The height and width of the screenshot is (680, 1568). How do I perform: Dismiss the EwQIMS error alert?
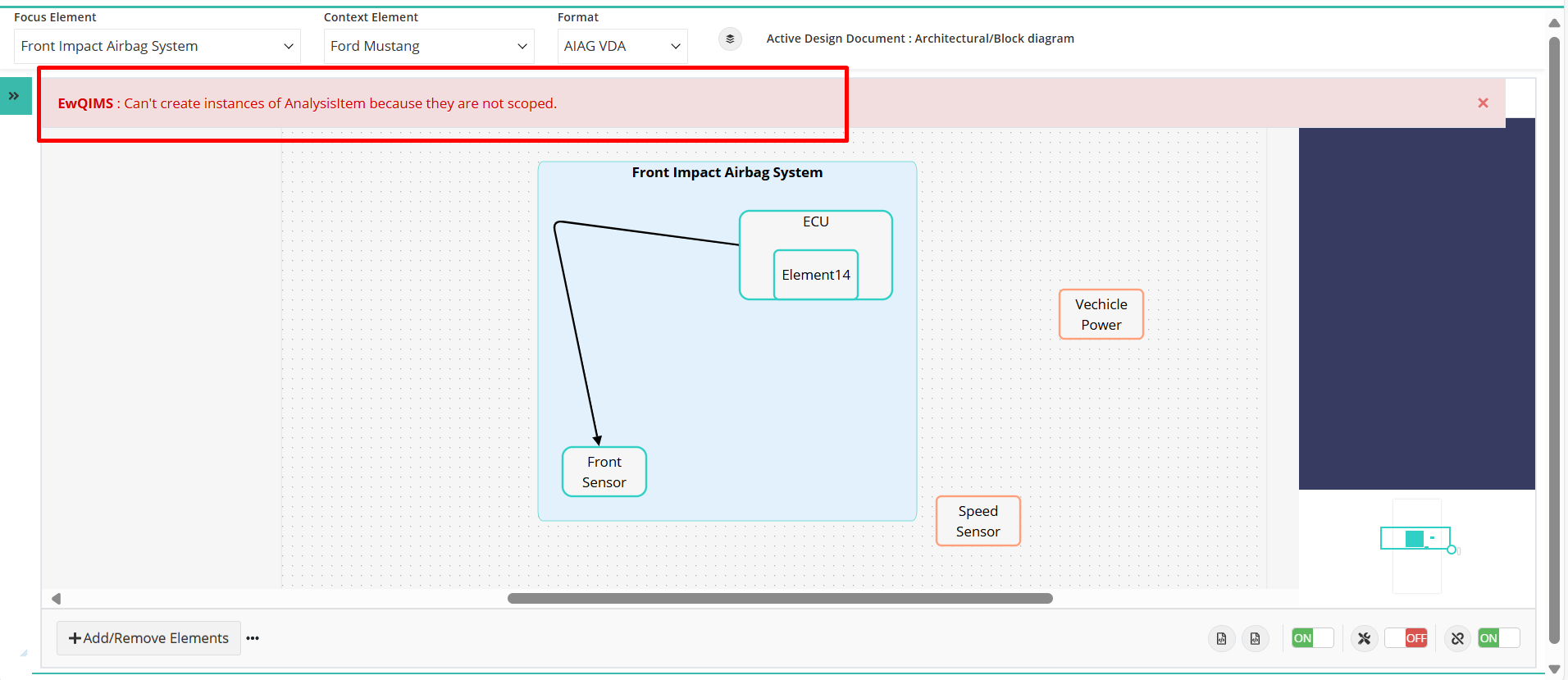[x=1483, y=103]
